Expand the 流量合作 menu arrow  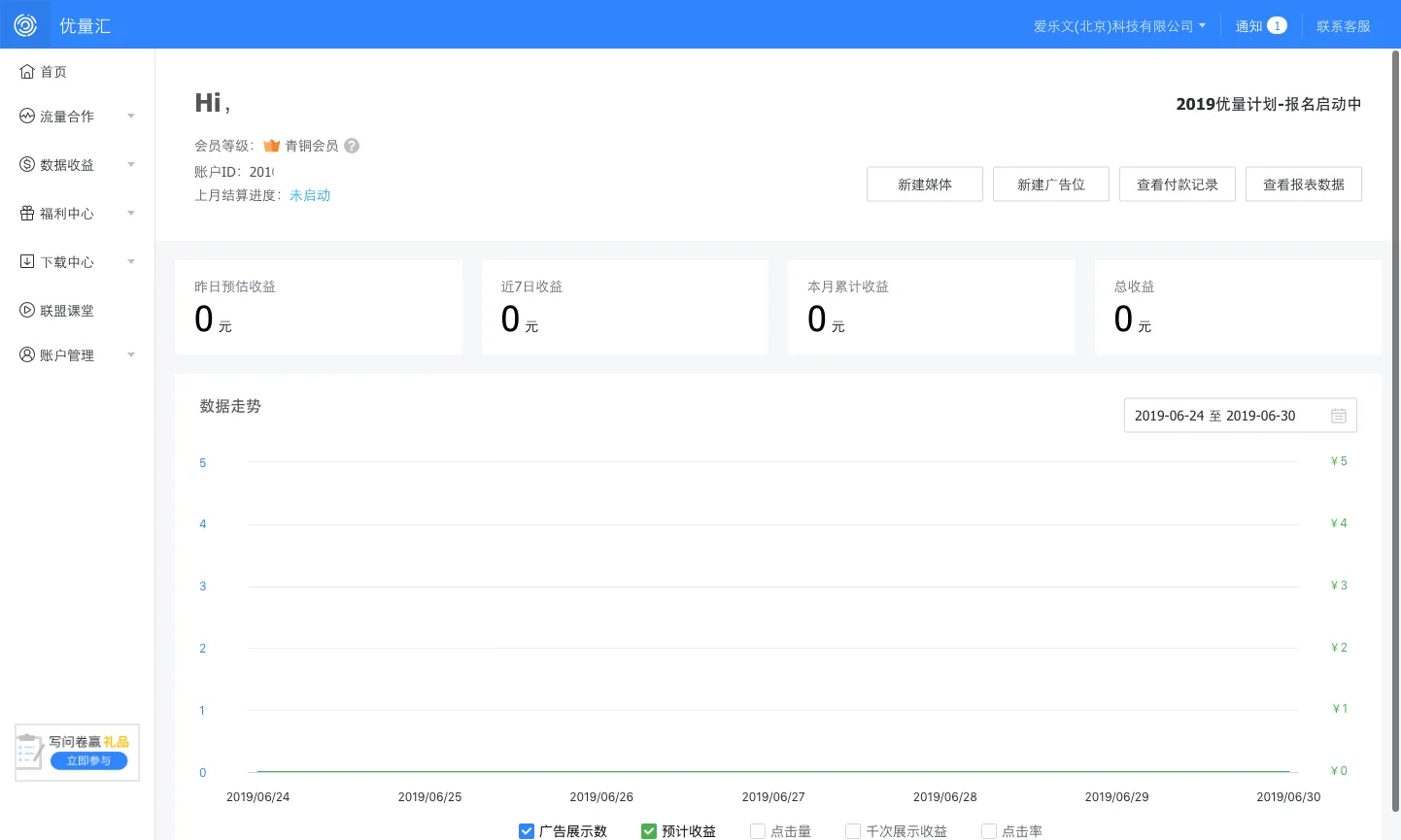click(131, 117)
